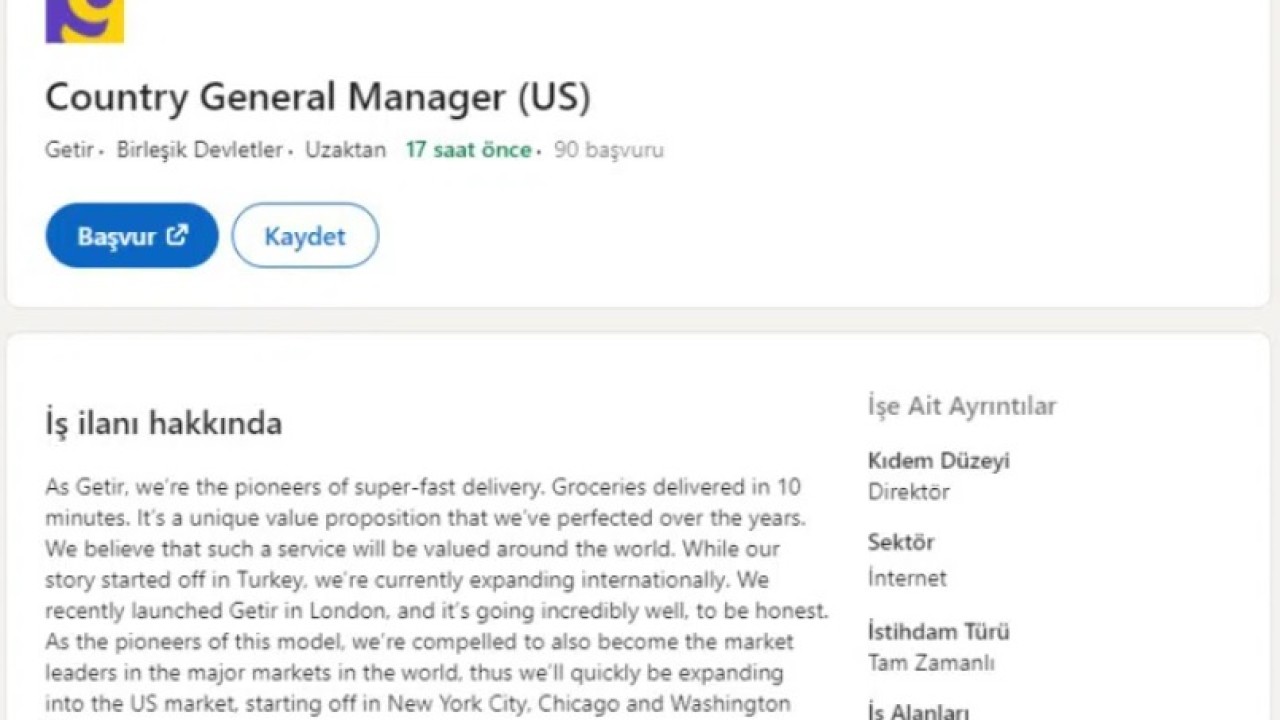Click the İşe Ait Ayrıntılar heading

(962, 406)
